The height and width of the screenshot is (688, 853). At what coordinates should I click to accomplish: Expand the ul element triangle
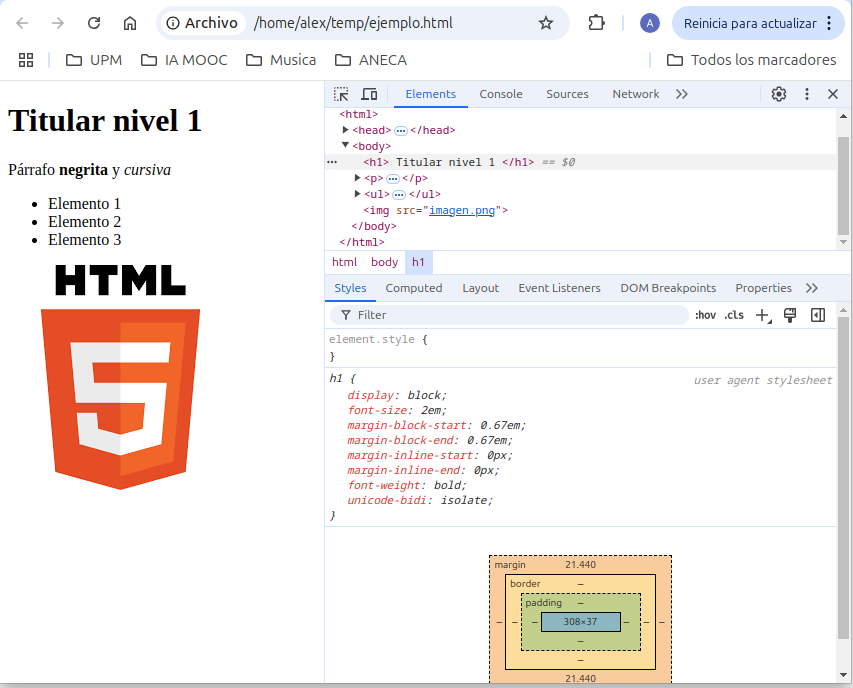(x=357, y=194)
